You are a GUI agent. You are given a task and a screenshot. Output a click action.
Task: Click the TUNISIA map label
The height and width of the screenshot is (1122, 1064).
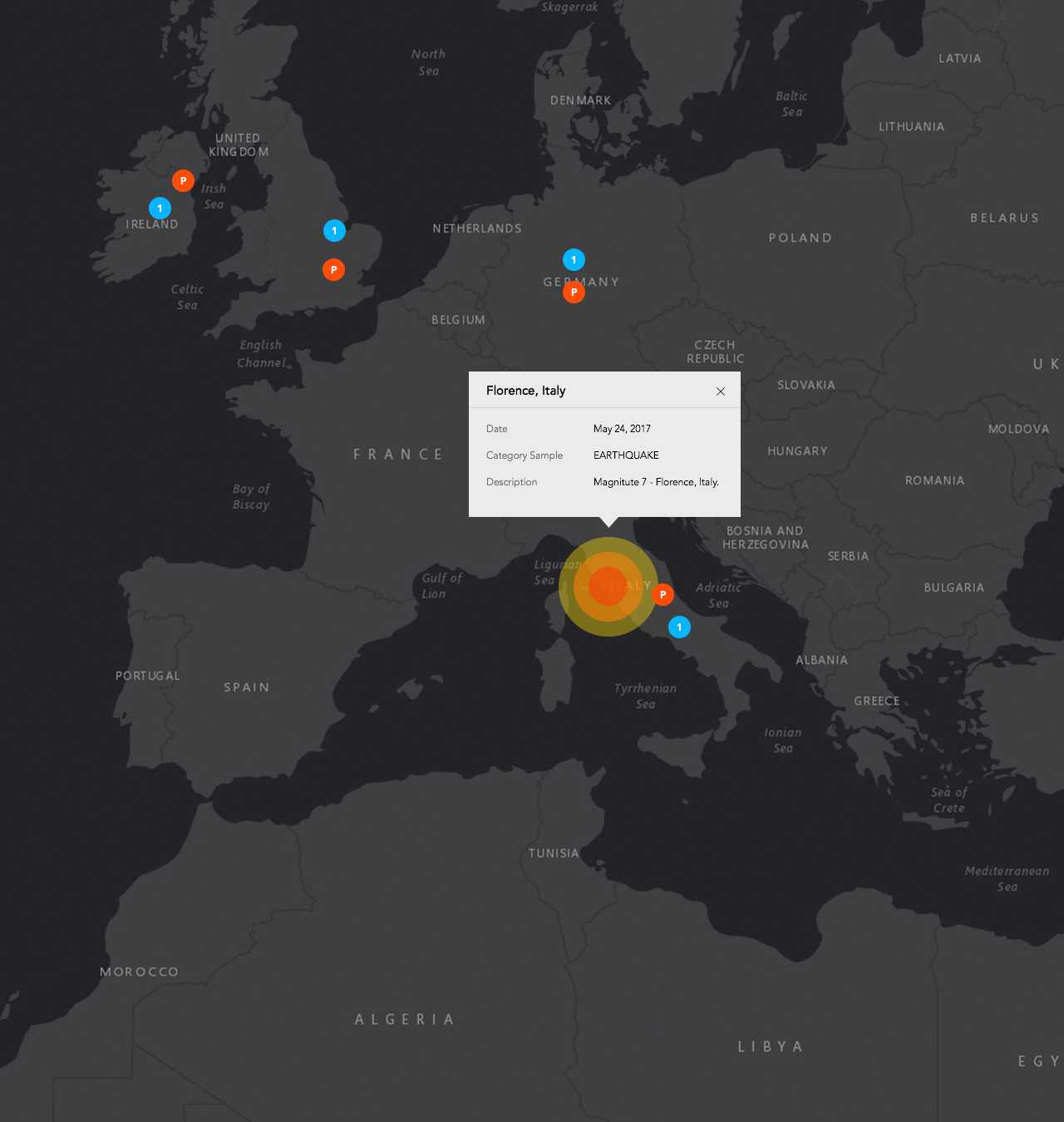(x=554, y=854)
